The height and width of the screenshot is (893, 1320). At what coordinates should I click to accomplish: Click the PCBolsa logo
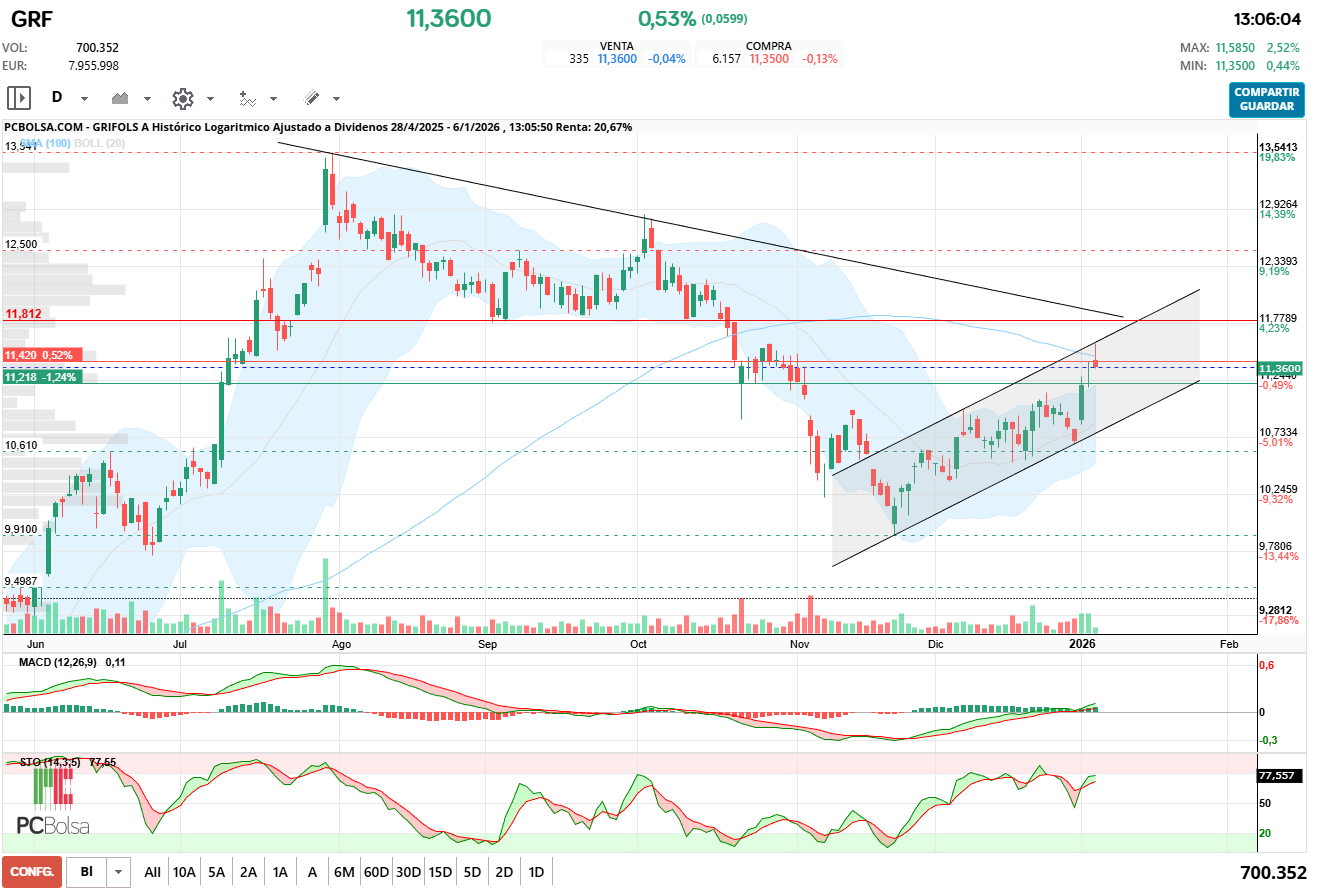(53, 806)
